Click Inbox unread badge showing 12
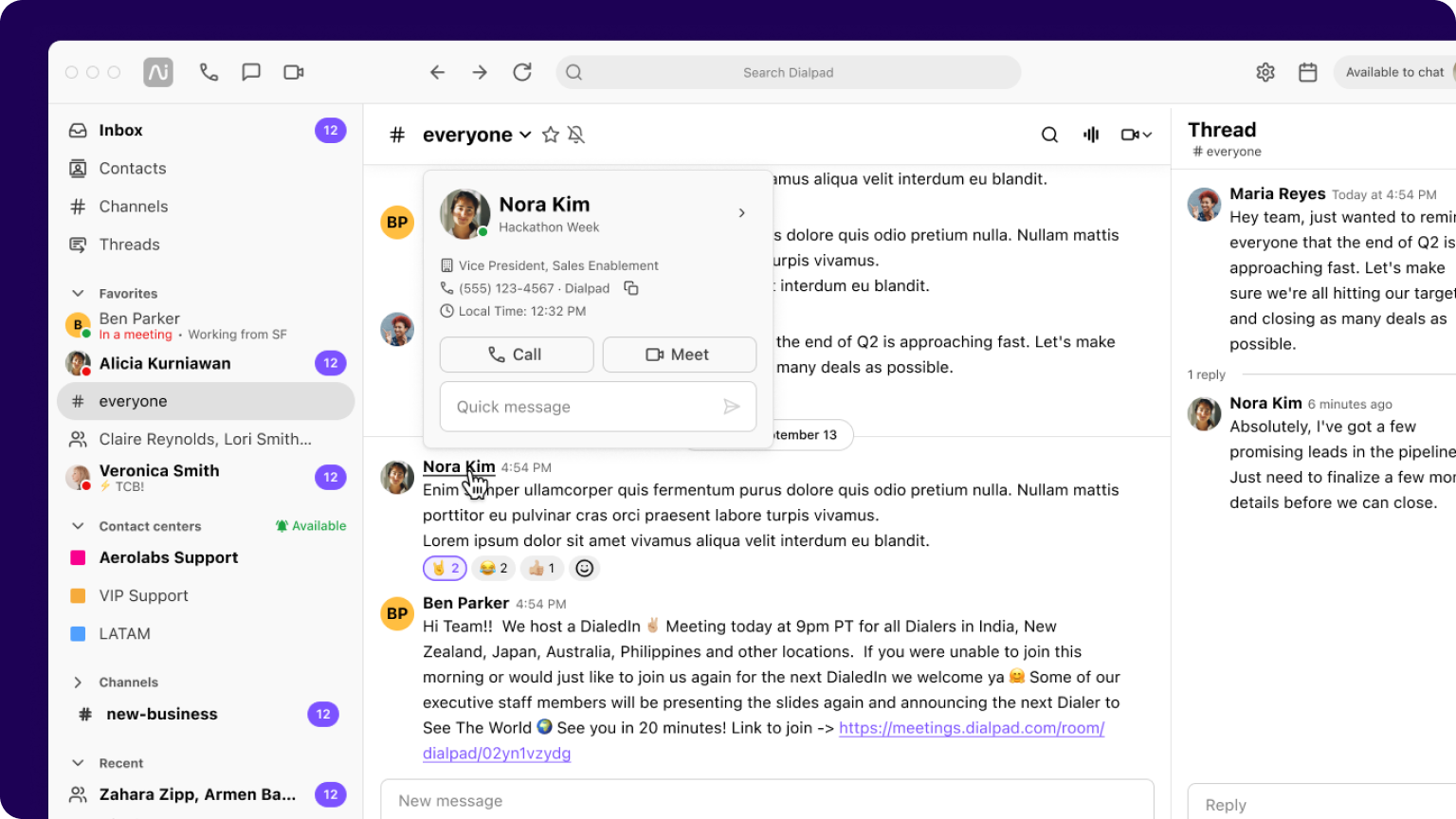The height and width of the screenshot is (819, 1456). pyautogui.click(x=331, y=131)
